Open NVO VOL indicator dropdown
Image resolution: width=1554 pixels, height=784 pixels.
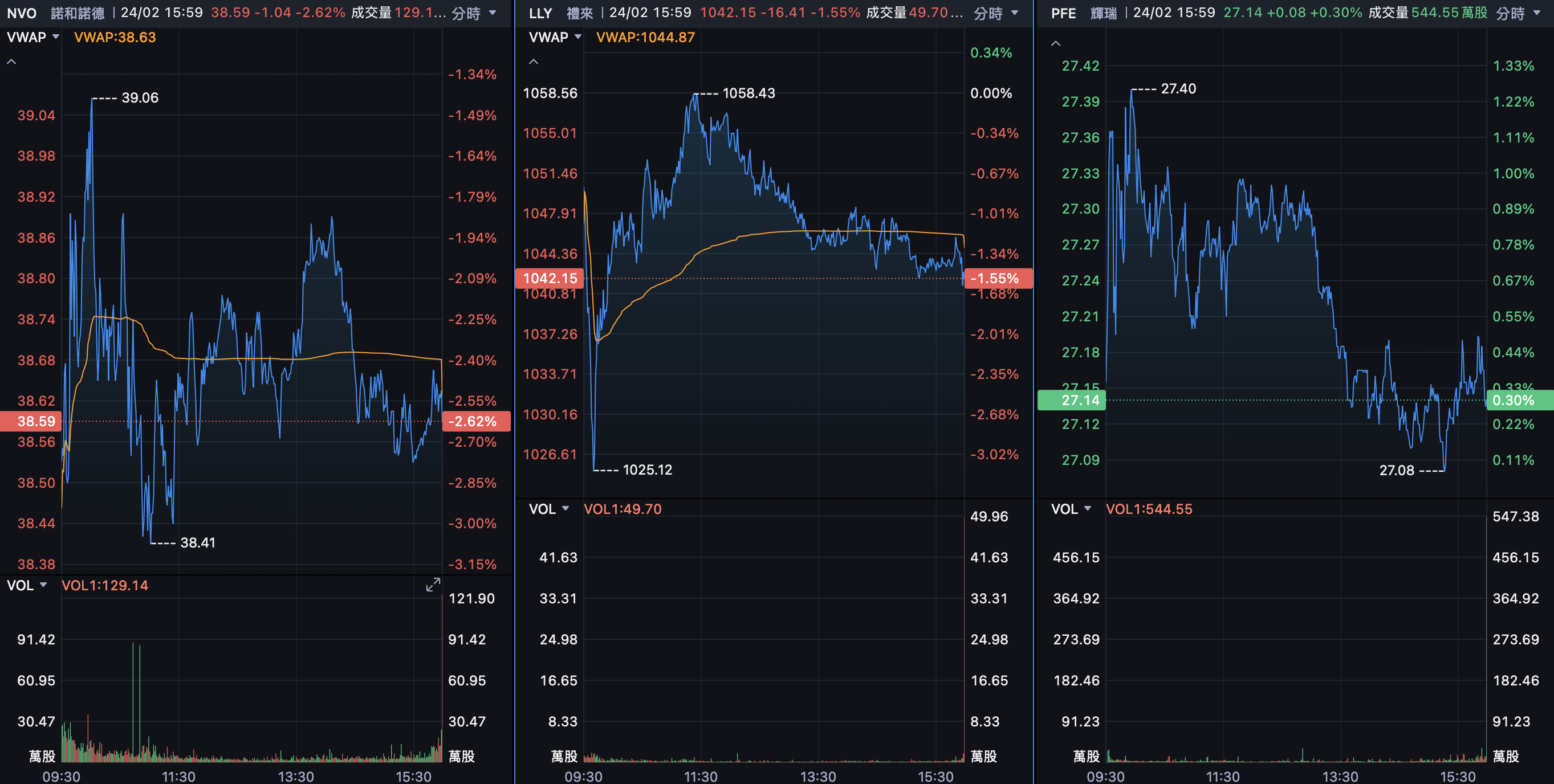pos(27,585)
